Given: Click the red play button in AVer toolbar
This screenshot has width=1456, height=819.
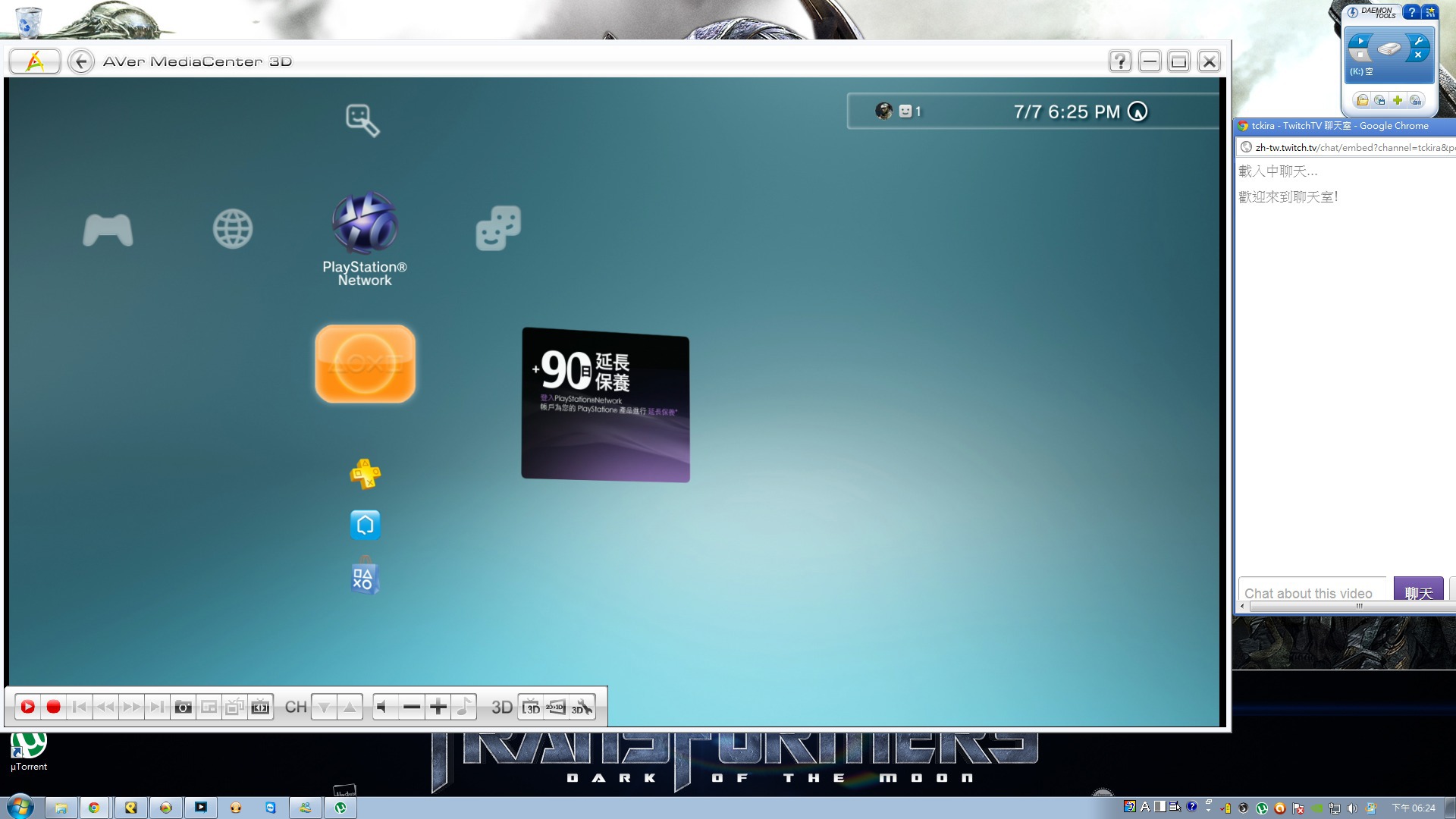Looking at the screenshot, I should (27, 707).
